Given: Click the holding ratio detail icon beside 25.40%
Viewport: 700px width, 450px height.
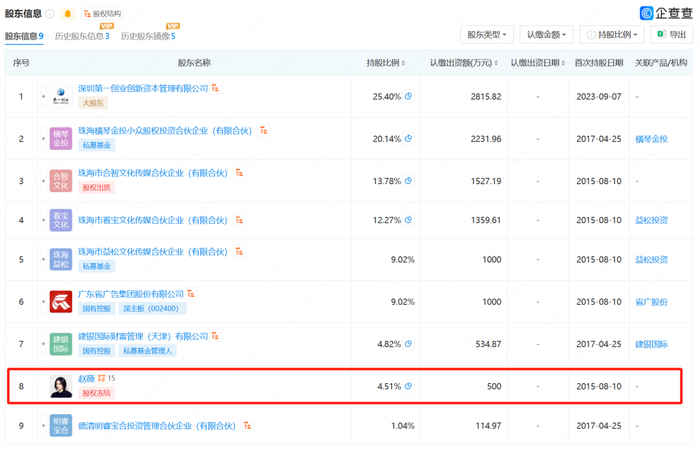Looking at the screenshot, I should [408, 96].
